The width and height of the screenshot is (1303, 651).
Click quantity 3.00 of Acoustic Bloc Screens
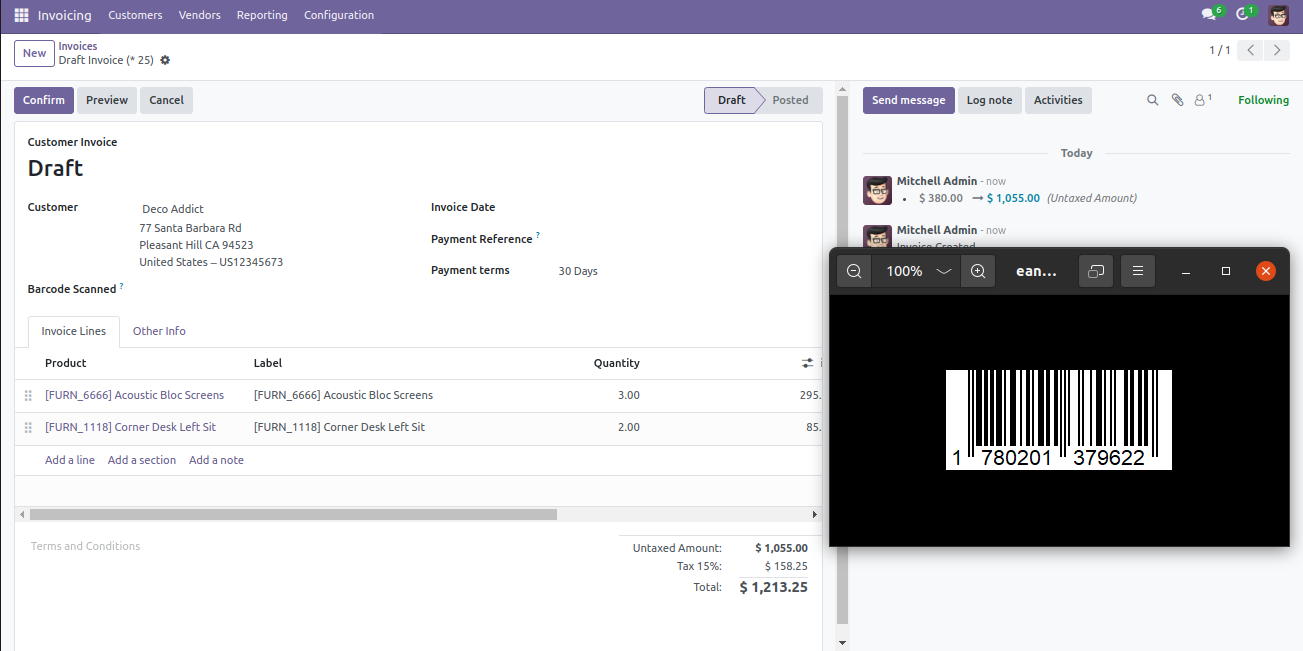tap(628, 395)
